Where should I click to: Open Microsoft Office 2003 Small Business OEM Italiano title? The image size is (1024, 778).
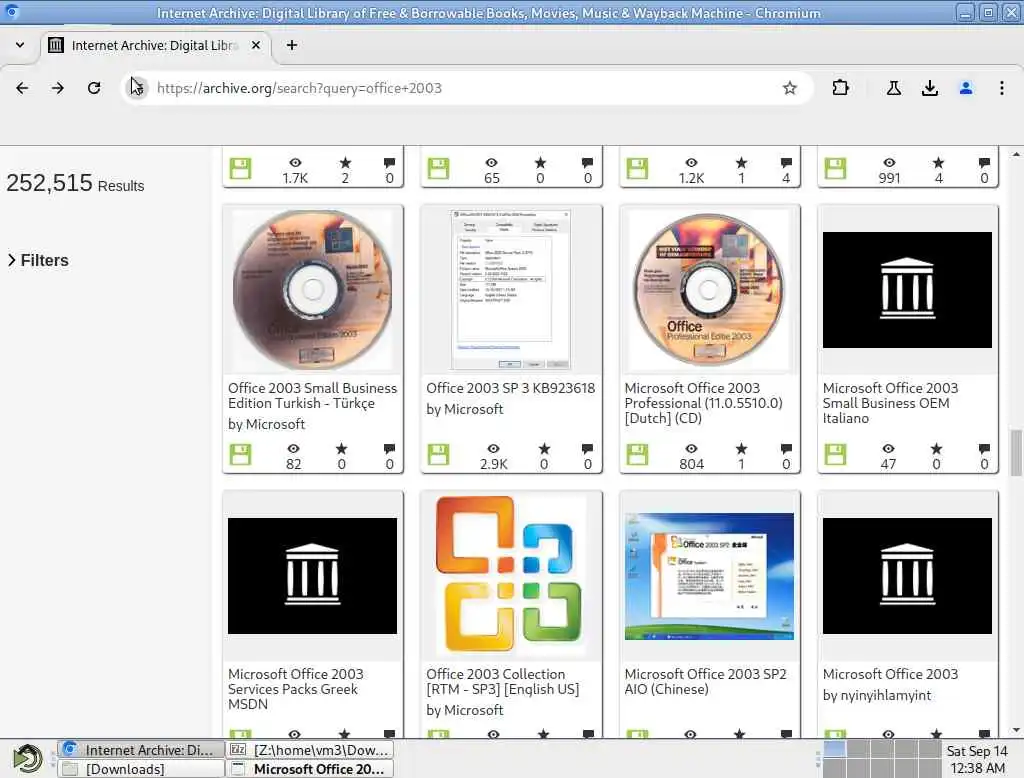point(890,403)
